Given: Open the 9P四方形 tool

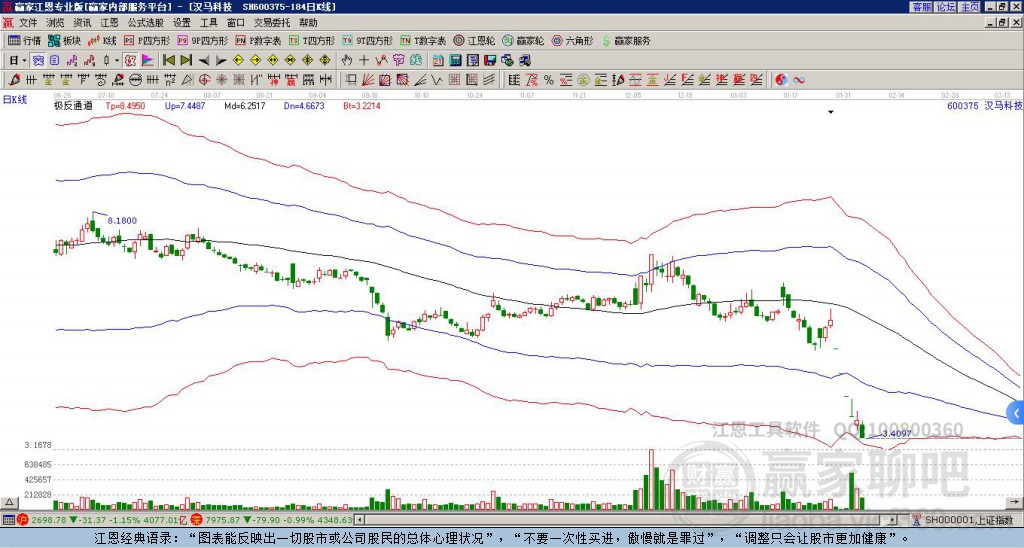Looking at the screenshot, I should click(202, 40).
